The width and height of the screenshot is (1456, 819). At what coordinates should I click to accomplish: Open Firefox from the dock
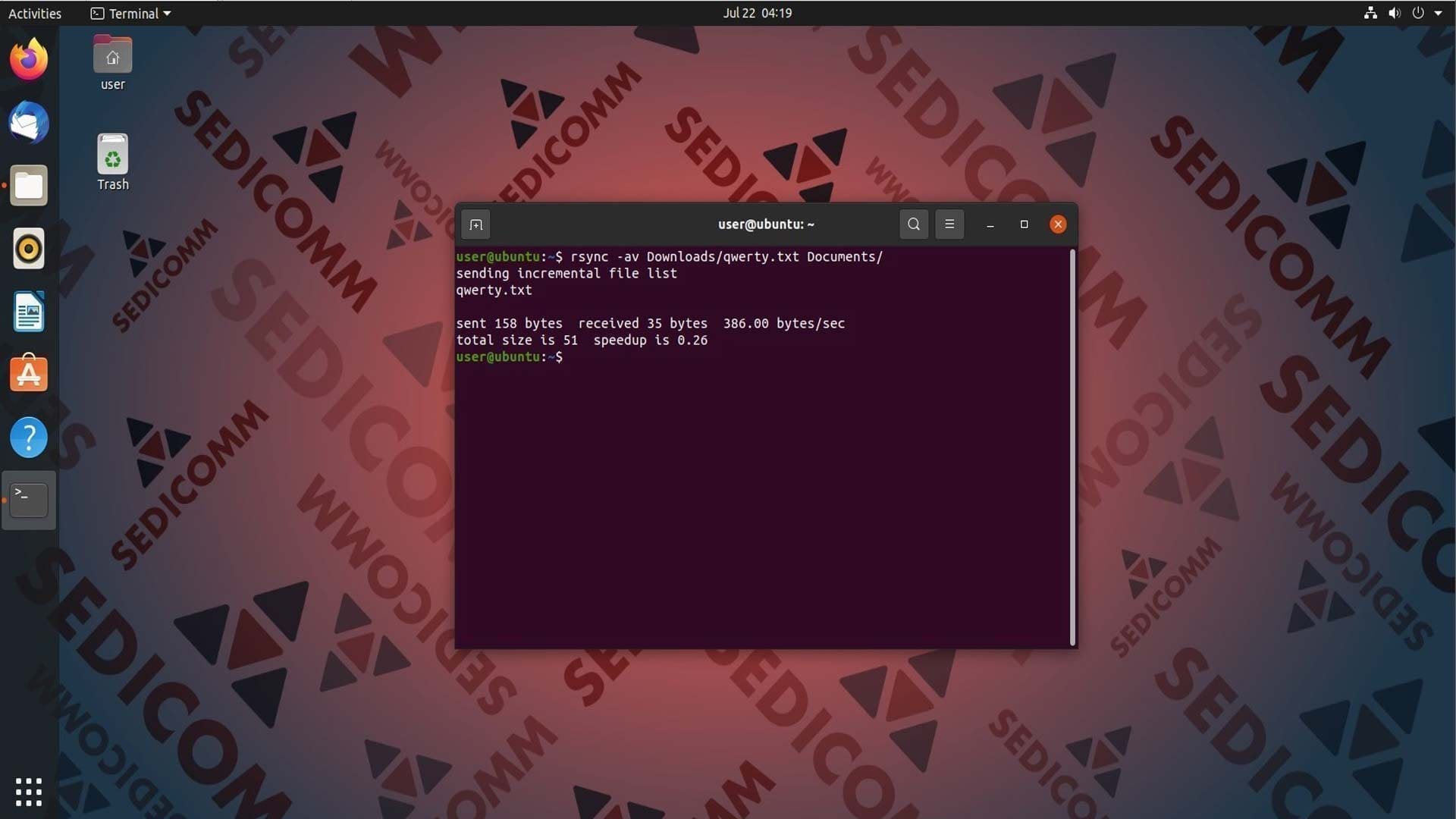pos(29,59)
